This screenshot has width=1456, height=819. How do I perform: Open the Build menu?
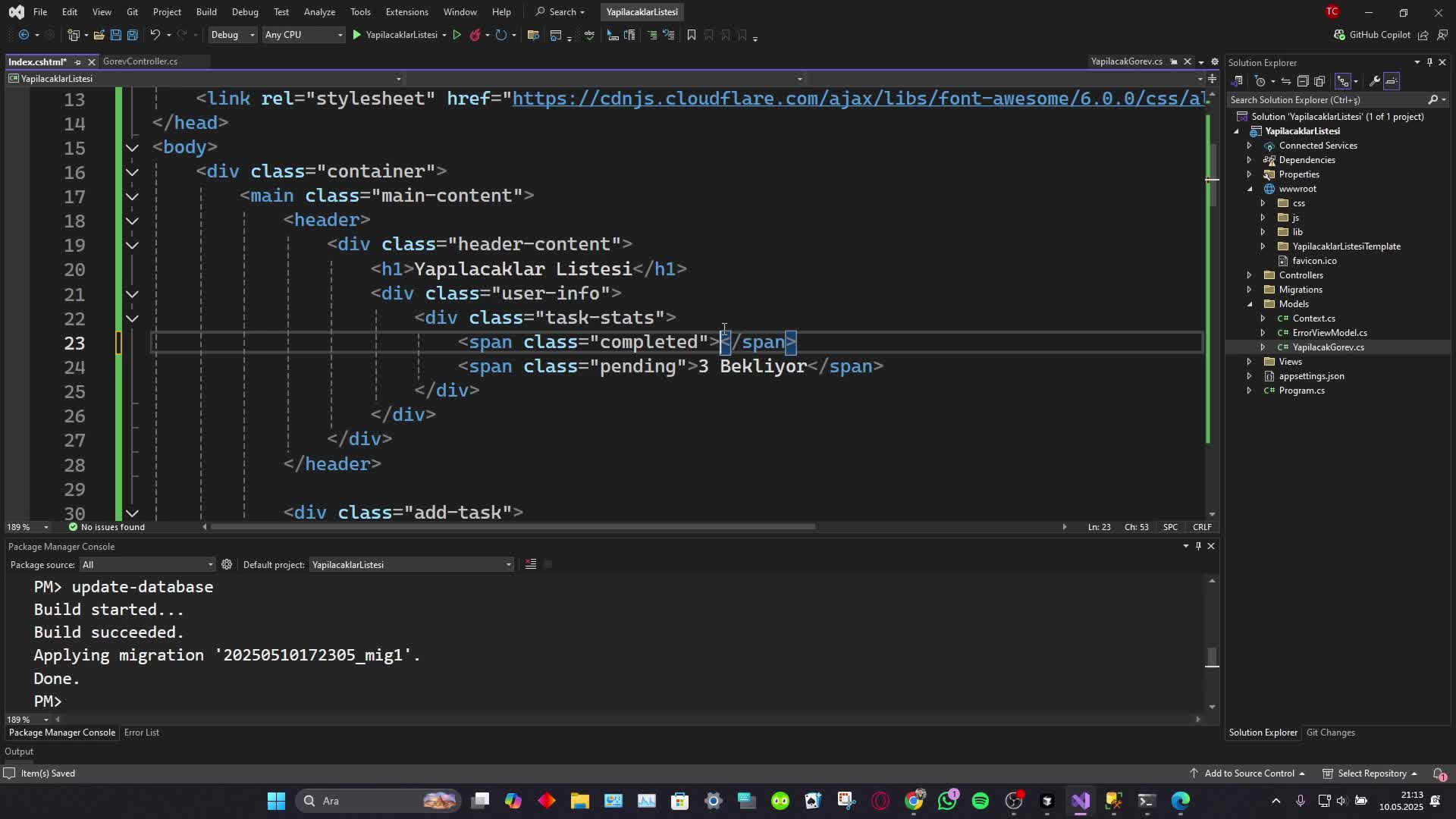[x=206, y=12]
